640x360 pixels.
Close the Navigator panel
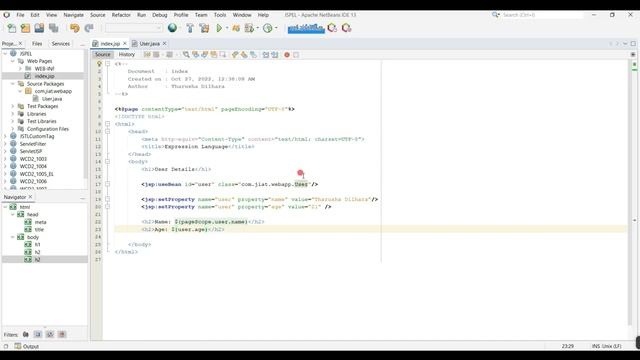(30, 197)
